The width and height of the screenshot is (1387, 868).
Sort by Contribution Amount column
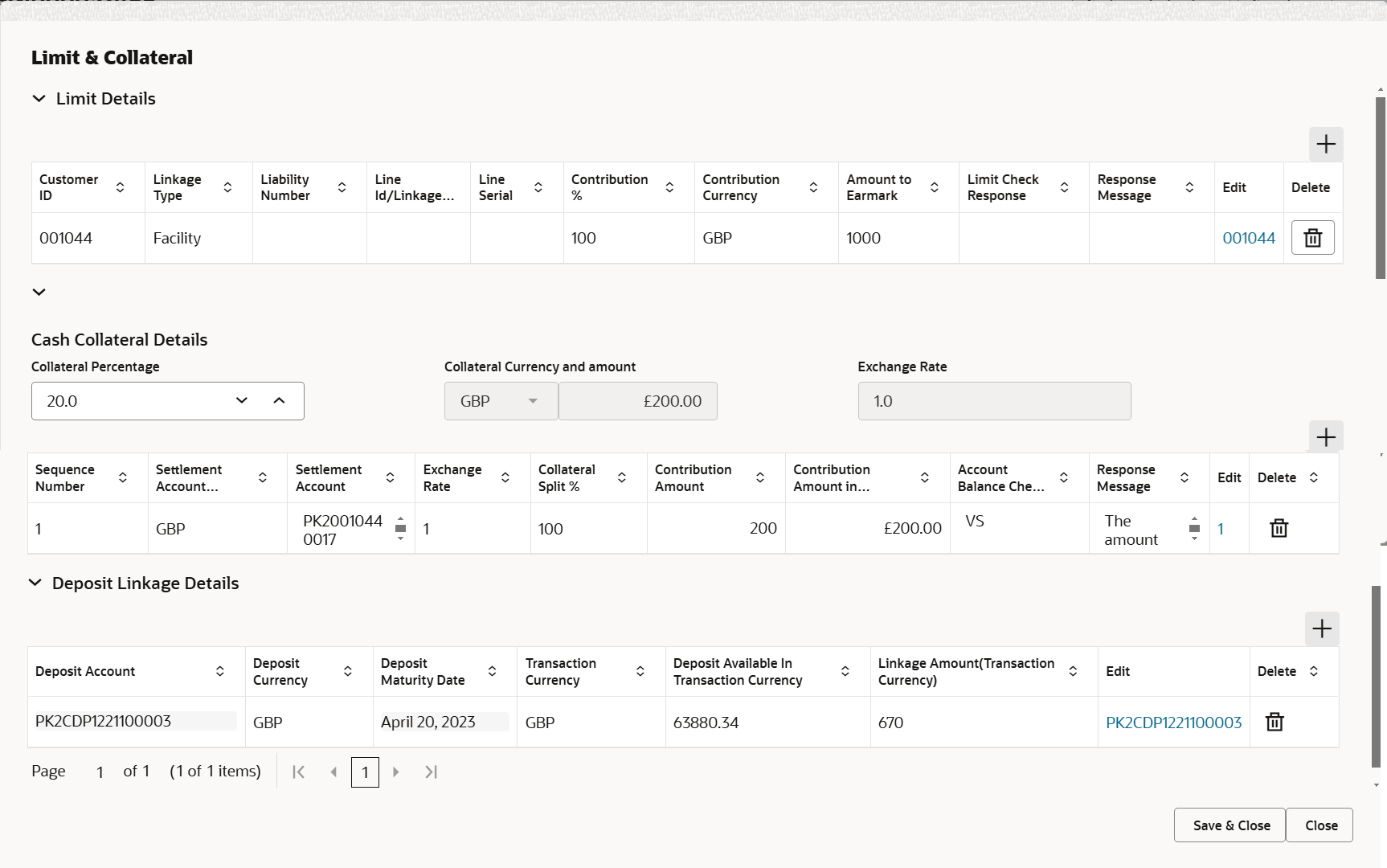pyautogui.click(x=760, y=477)
